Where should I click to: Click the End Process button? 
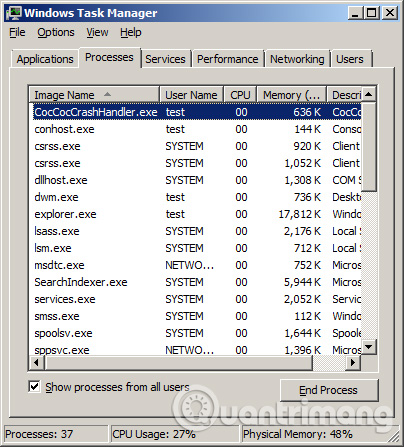(x=329, y=390)
